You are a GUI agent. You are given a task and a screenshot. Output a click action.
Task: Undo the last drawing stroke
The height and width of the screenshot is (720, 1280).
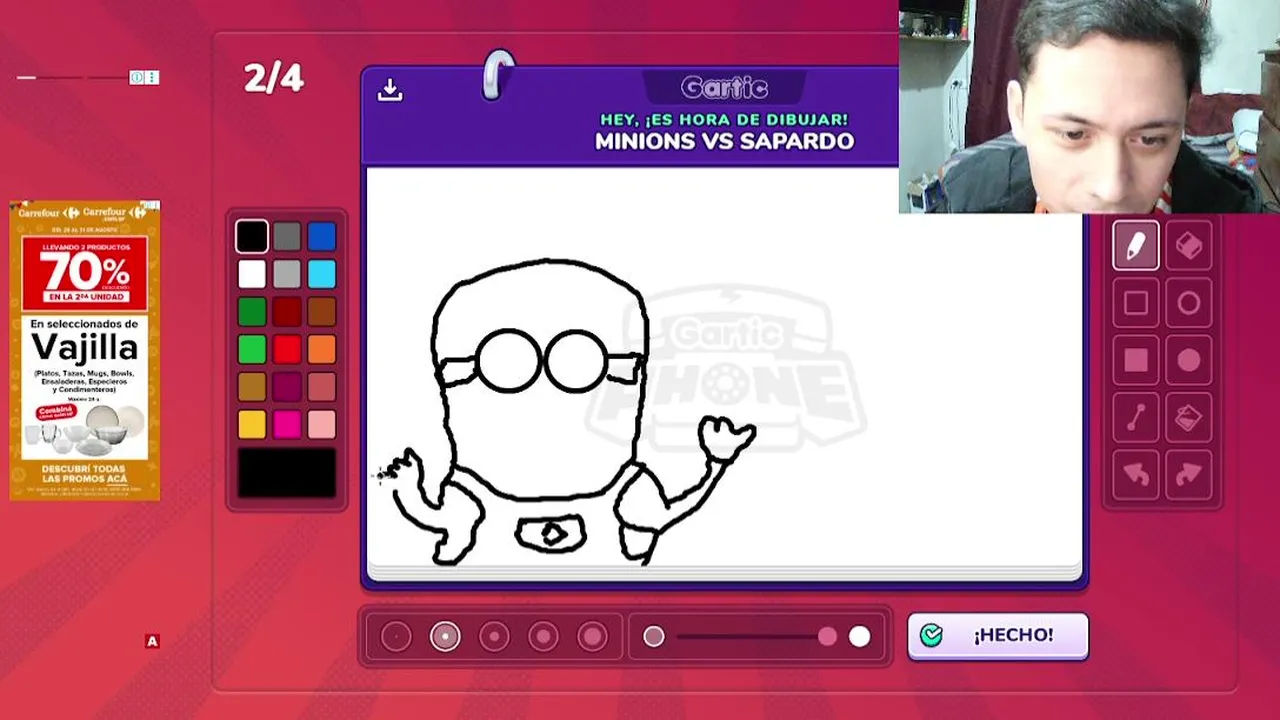[x=1135, y=474]
